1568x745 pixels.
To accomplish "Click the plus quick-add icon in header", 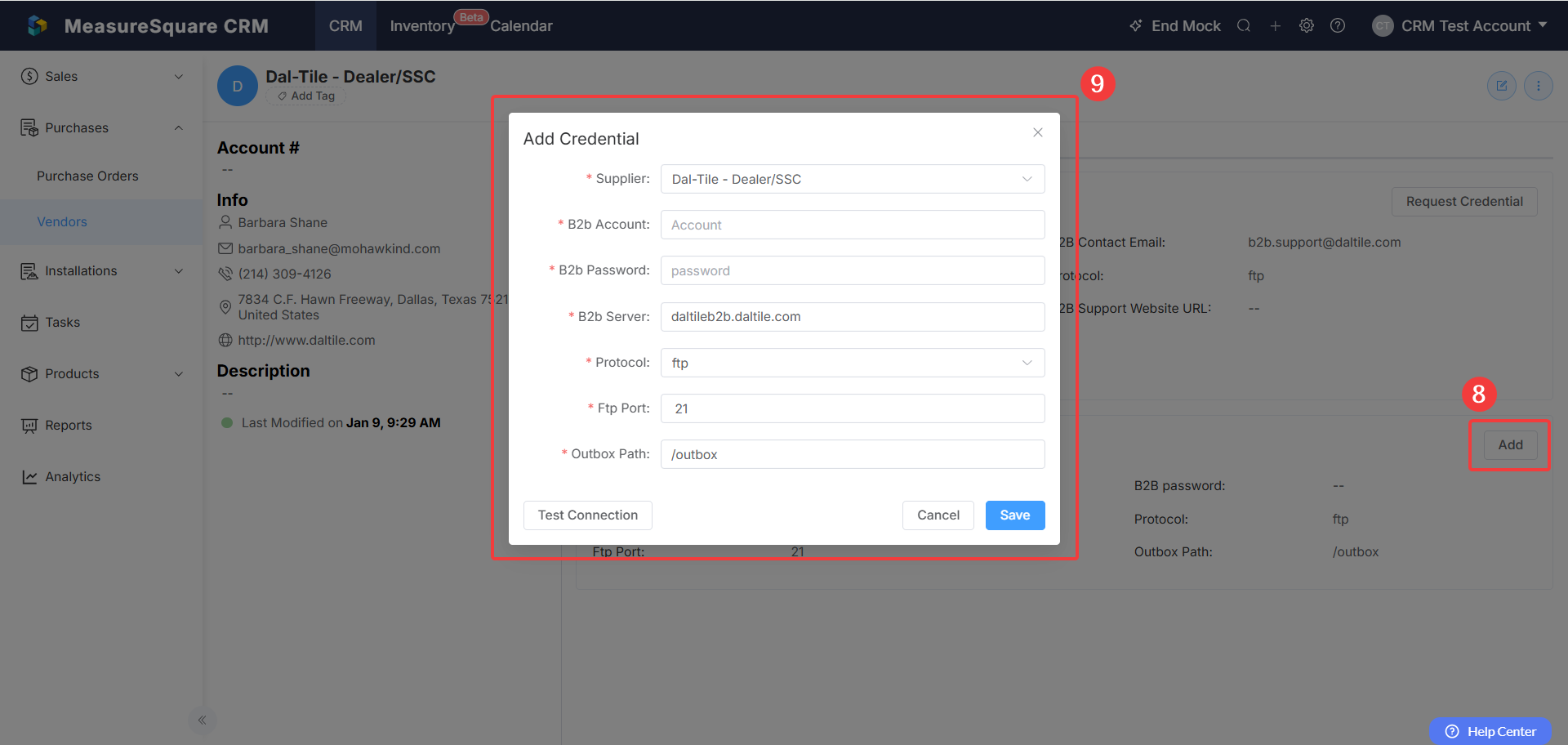I will [1275, 25].
